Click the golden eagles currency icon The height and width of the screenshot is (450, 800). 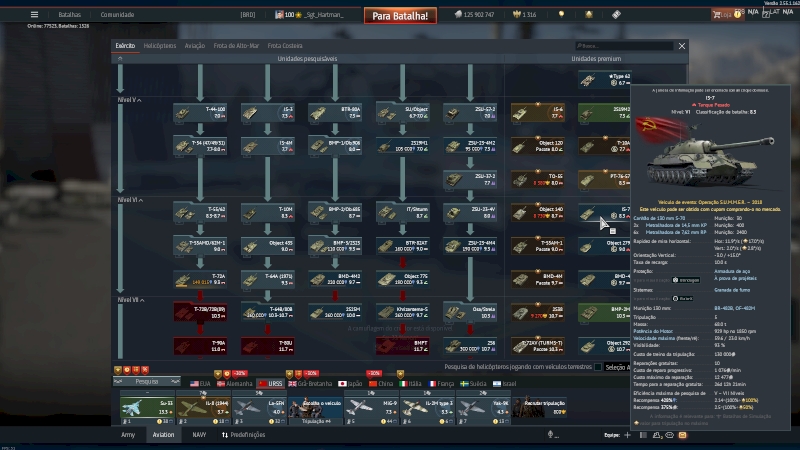pos(516,14)
